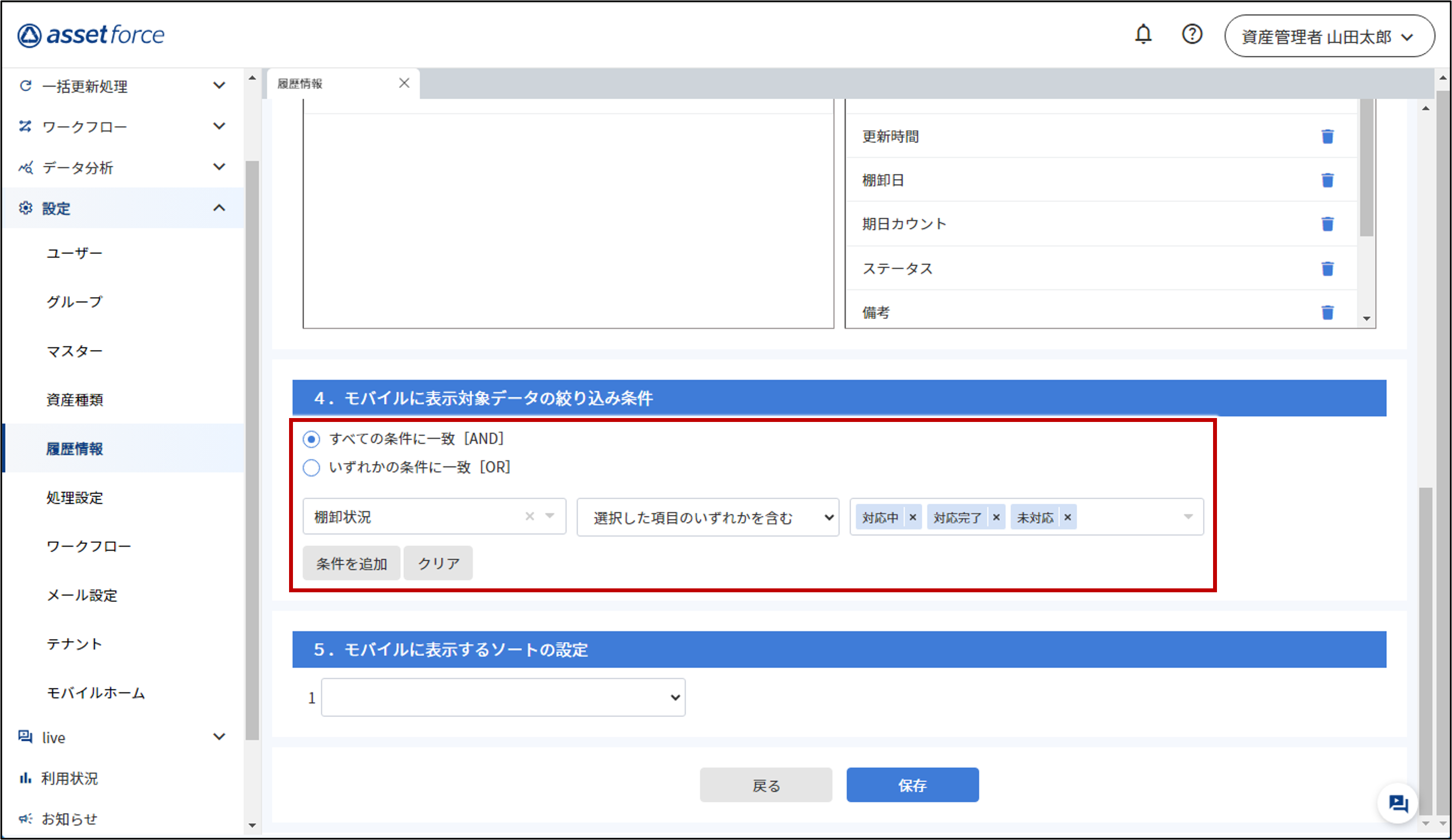Open メール設定 page

point(82,595)
